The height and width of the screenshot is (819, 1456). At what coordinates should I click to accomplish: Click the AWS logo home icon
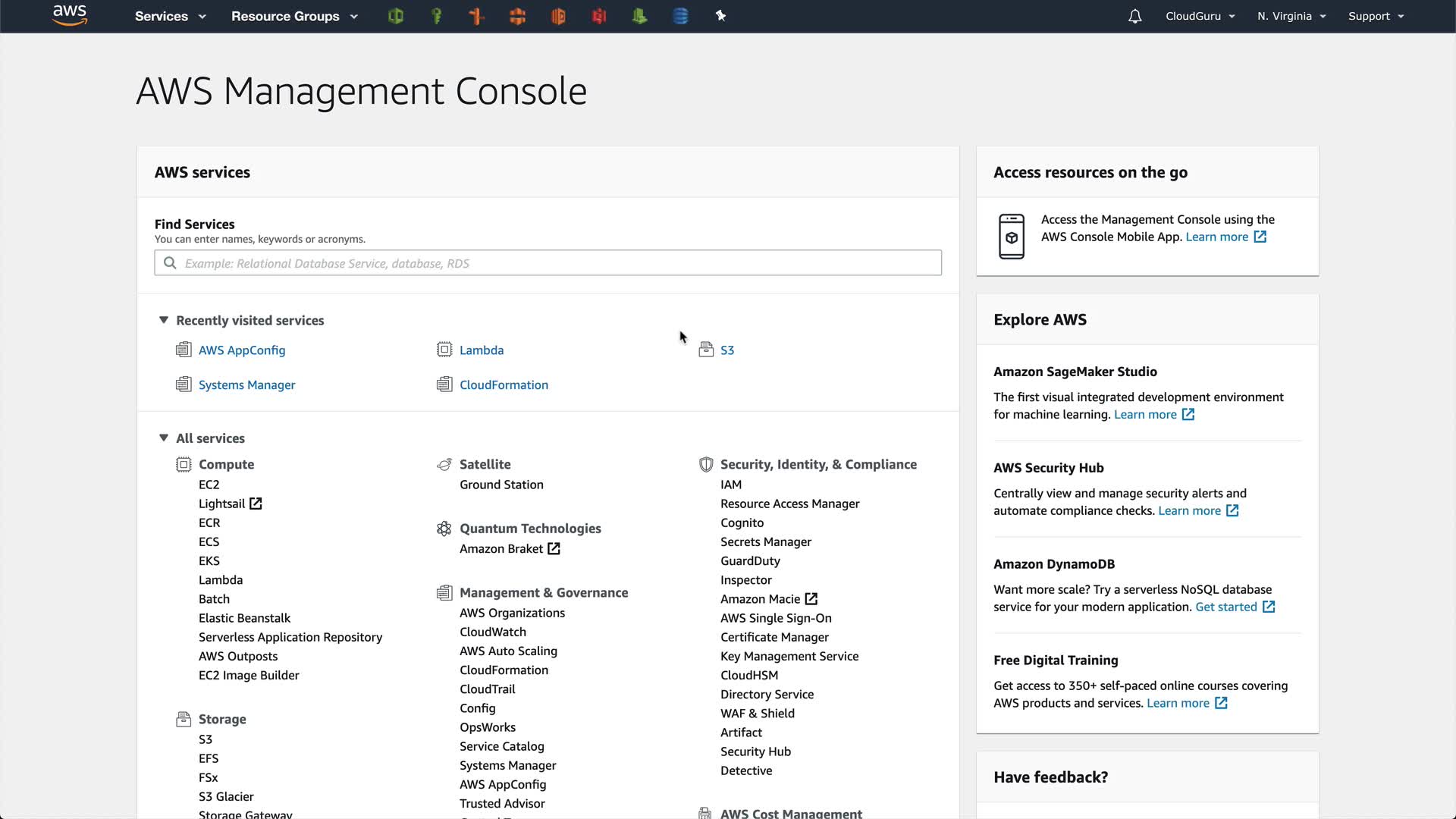[x=70, y=15]
